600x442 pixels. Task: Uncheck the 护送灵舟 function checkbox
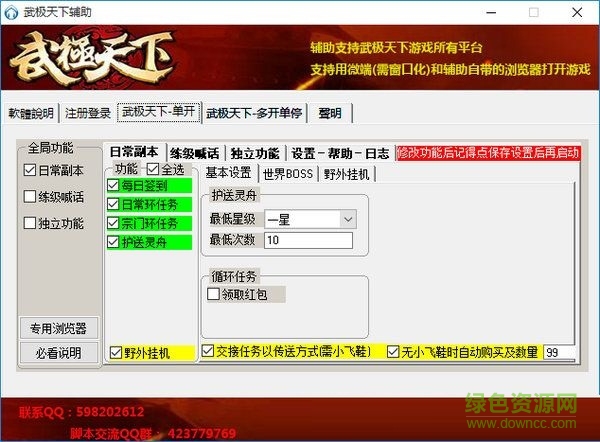[x=149, y=242]
